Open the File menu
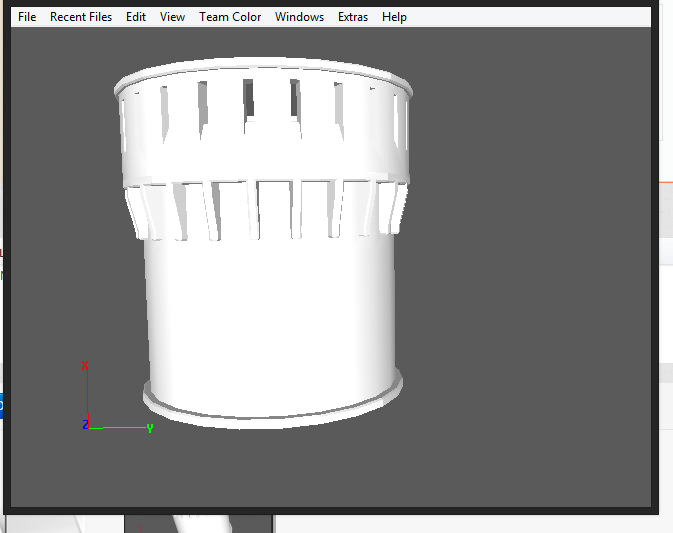This screenshot has width=673, height=533. 27,17
